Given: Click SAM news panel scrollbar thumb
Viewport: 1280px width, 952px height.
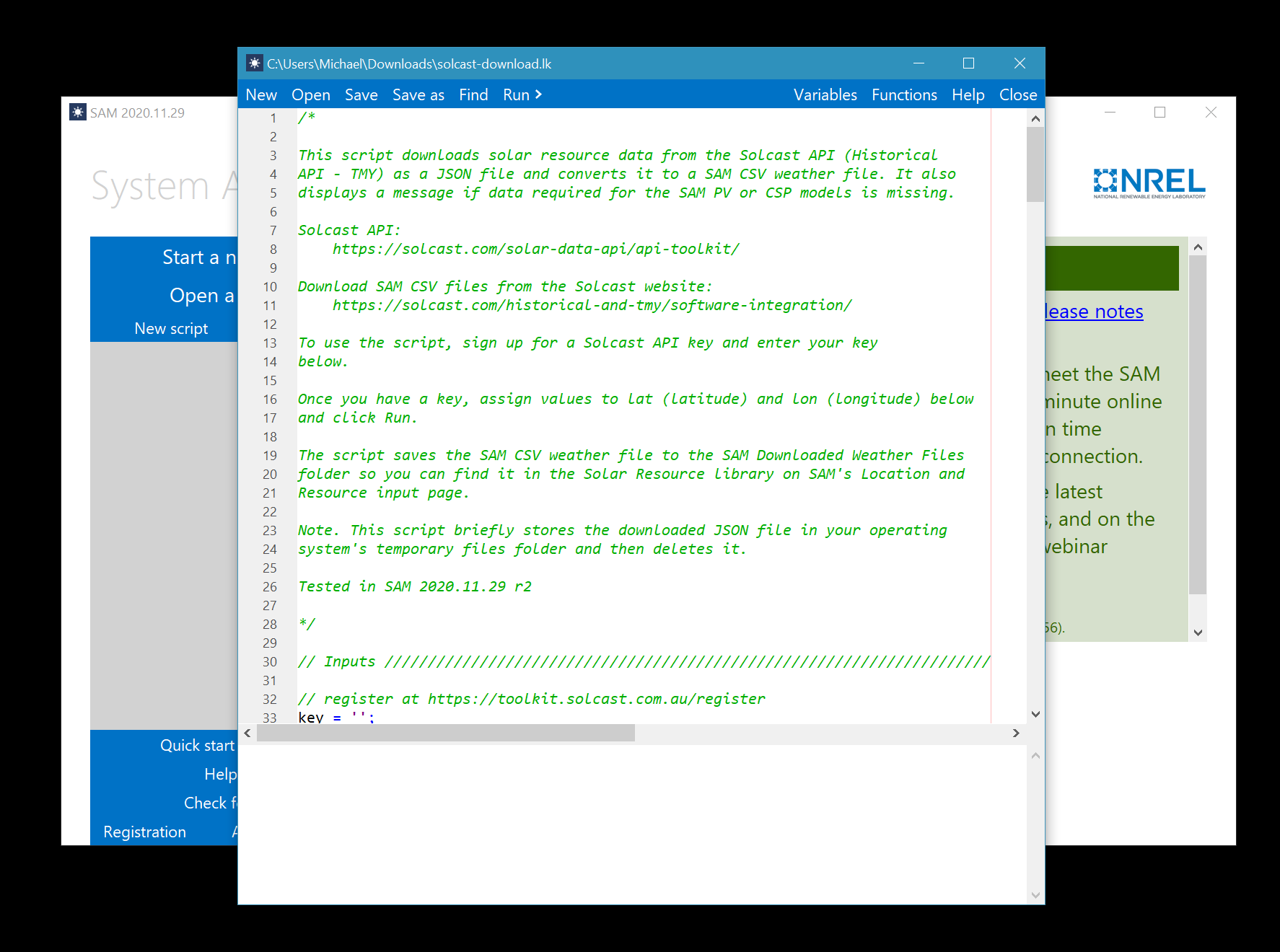Looking at the screenshot, I should tap(1198, 426).
